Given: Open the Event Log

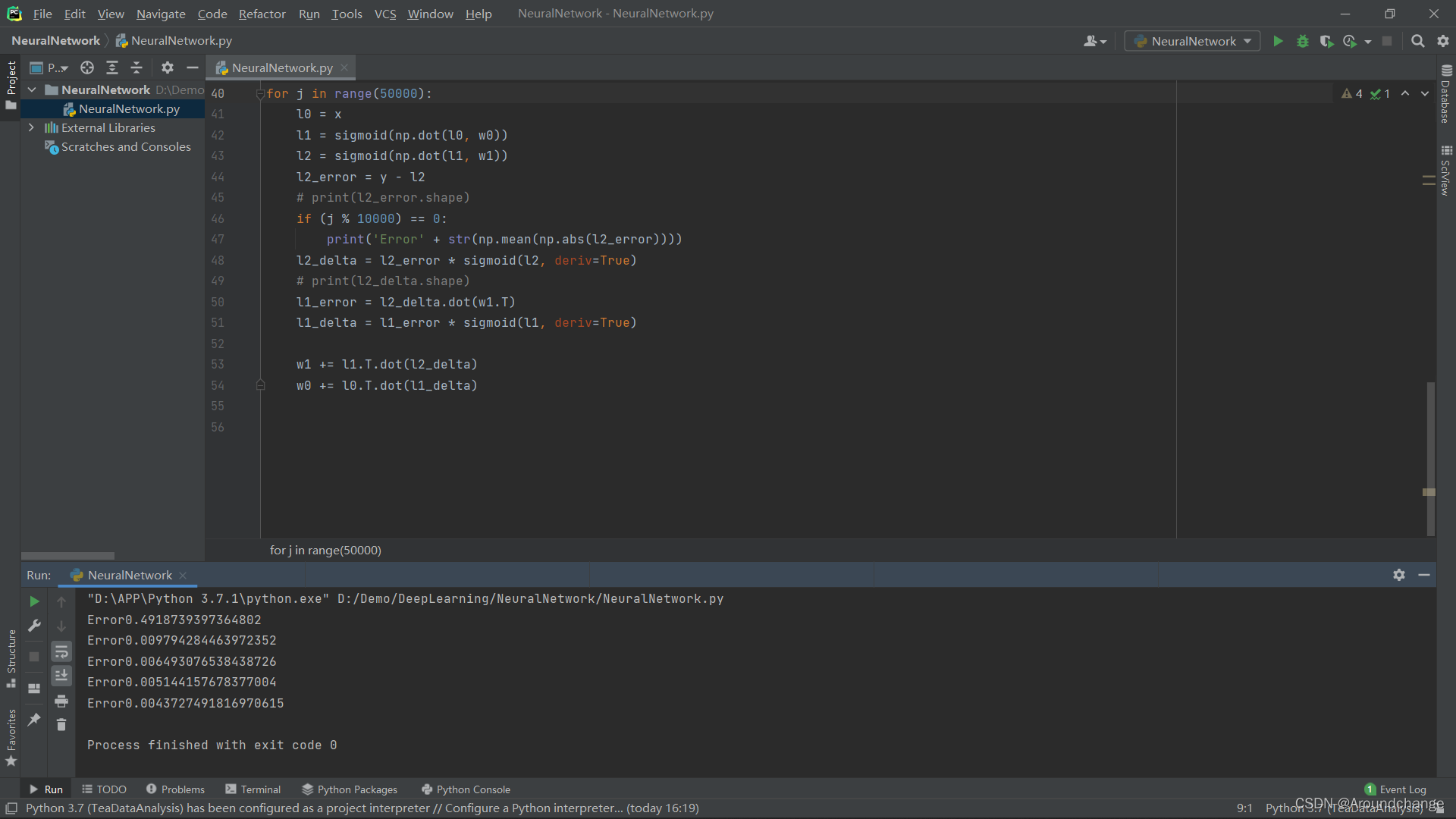Looking at the screenshot, I should [x=1395, y=789].
